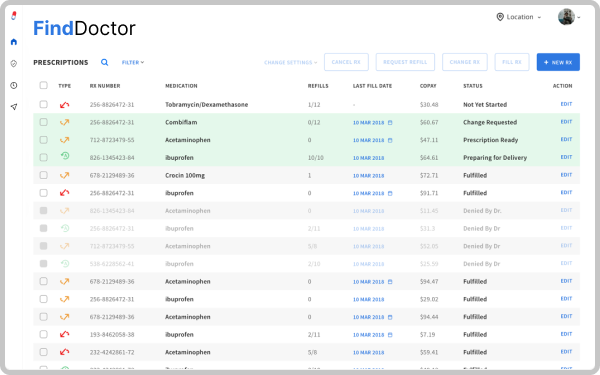Image resolution: width=600 pixels, height=375 pixels.
Task: Expand the Filter dropdown
Action: [x=133, y=62]
